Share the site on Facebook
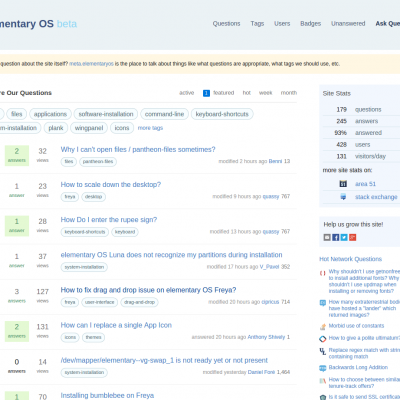The image size is (400, 400). pyautogui.click(x=336, y=237)
